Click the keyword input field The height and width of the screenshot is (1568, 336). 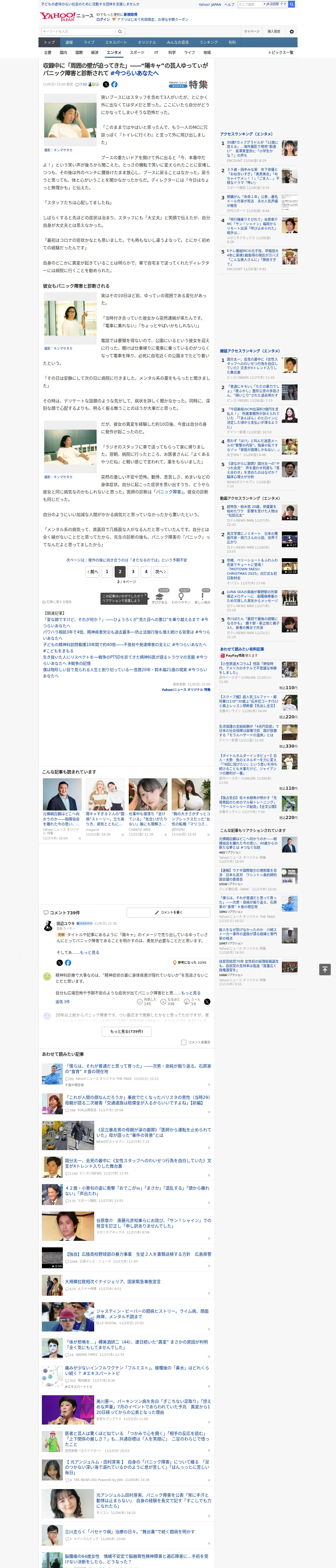click(79, 31)
